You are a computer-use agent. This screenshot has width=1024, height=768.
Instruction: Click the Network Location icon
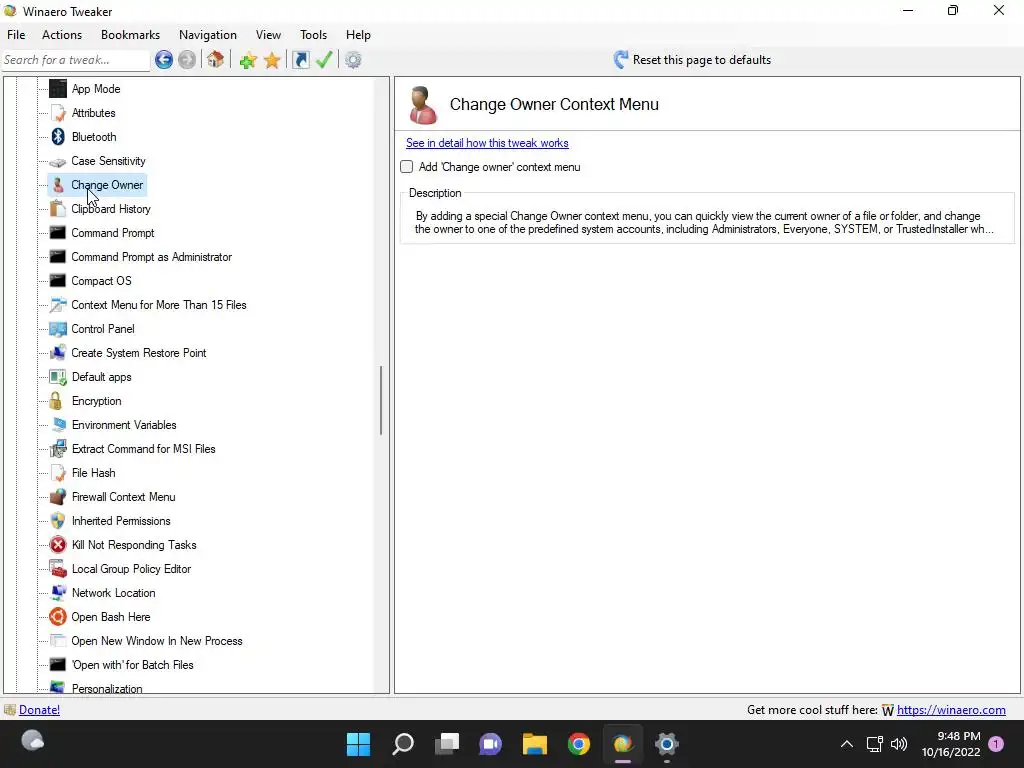[58, 593]
